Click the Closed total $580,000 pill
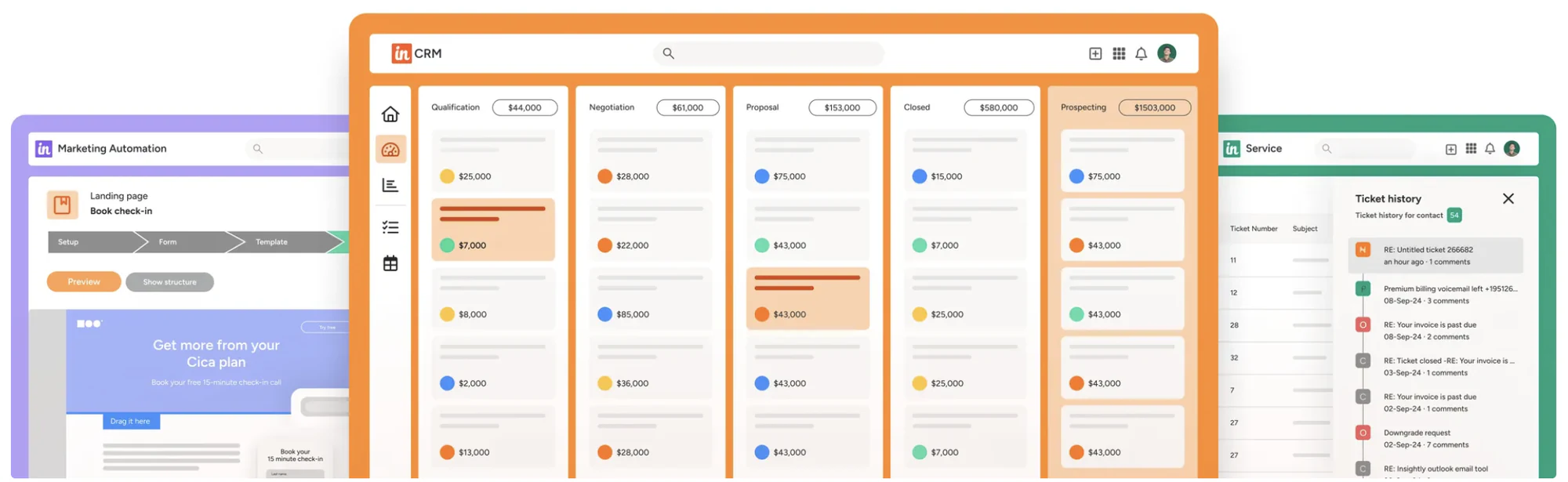The width and height of the screenshot is (1568, 482). click(999, 107)
